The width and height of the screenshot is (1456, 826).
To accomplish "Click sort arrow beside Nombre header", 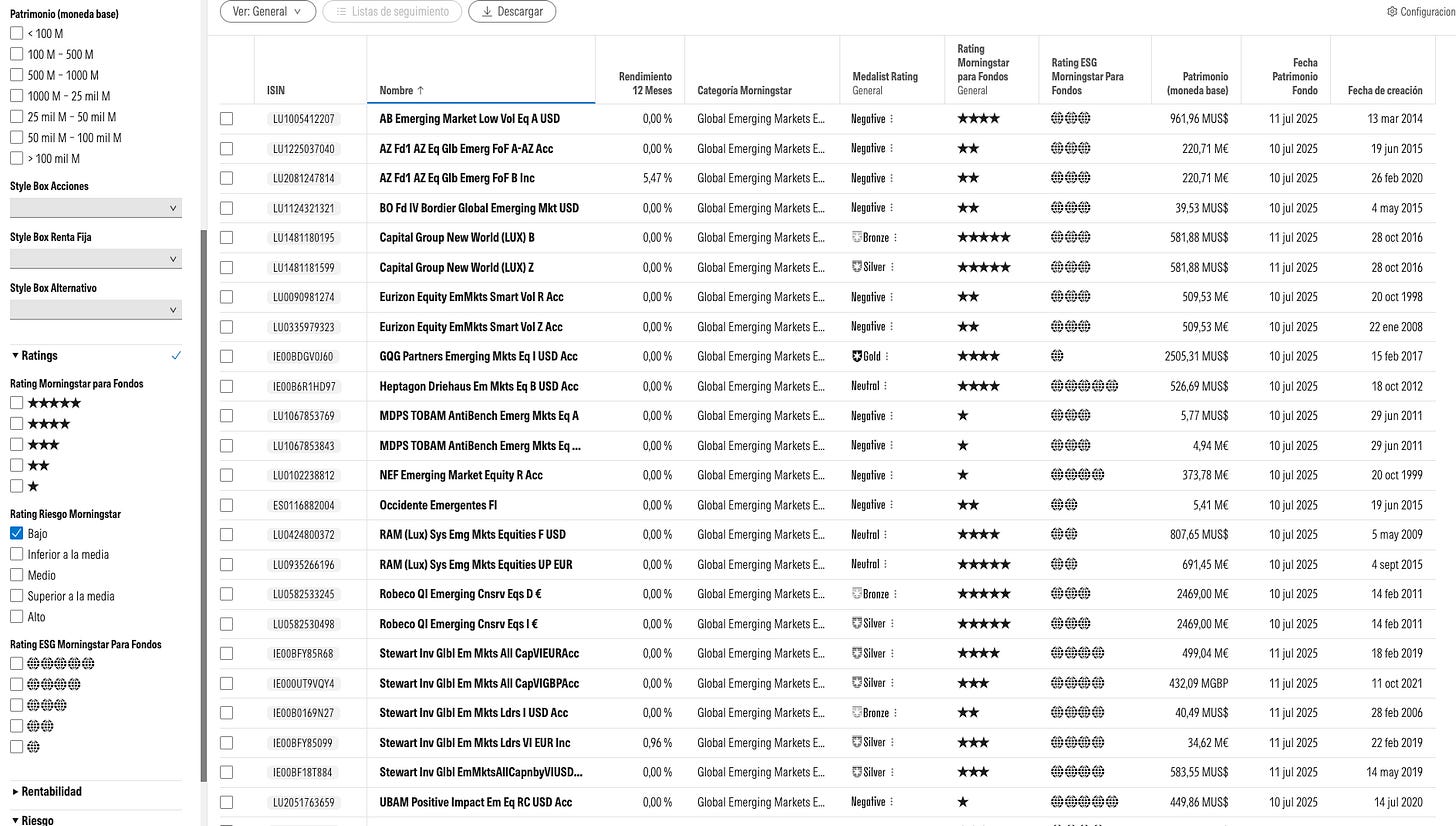I will tap(420, 91).
